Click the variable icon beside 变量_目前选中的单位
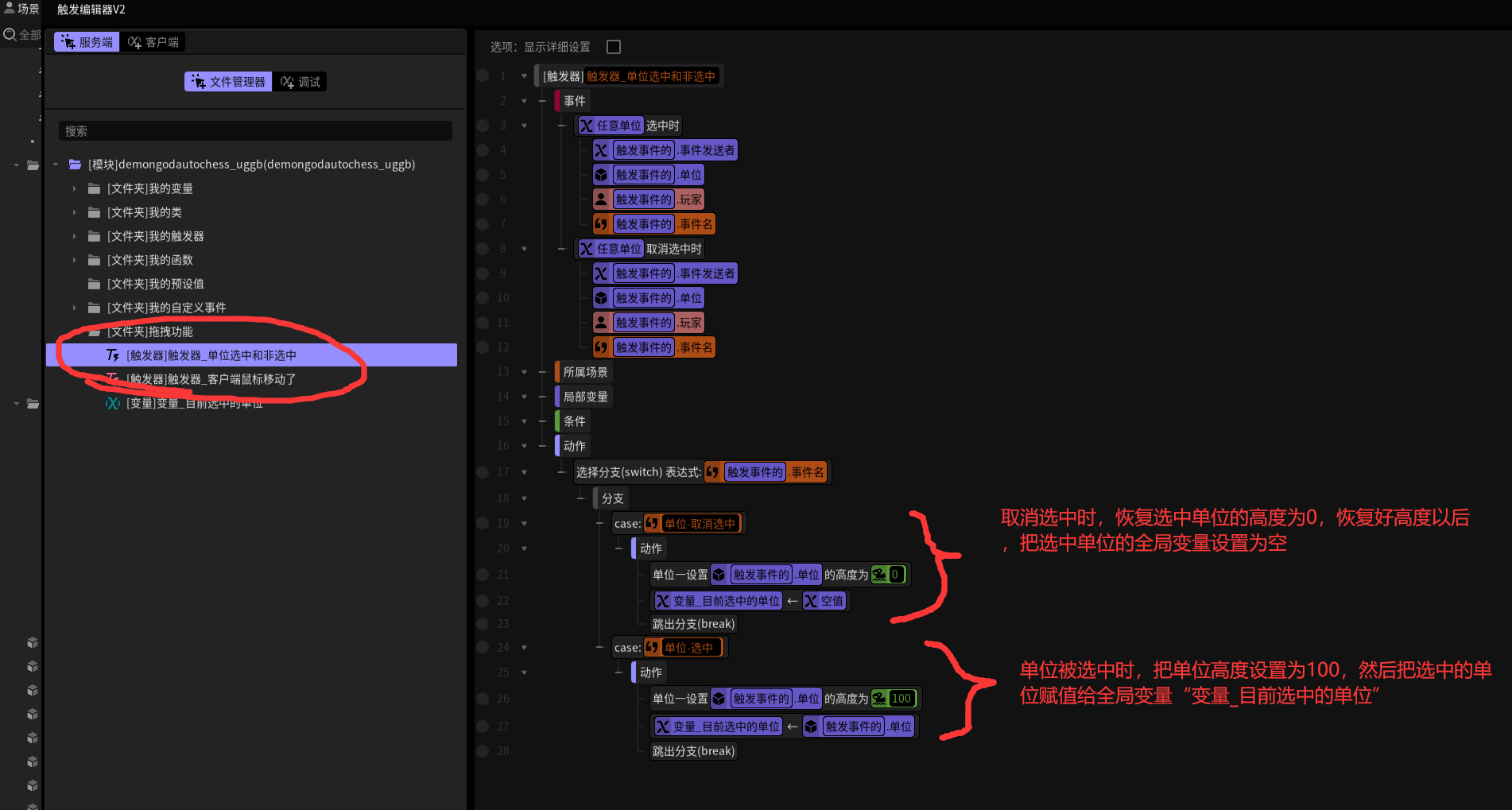Image resolution: width=1512 pixels, height=810 pixels. (113, 403)
